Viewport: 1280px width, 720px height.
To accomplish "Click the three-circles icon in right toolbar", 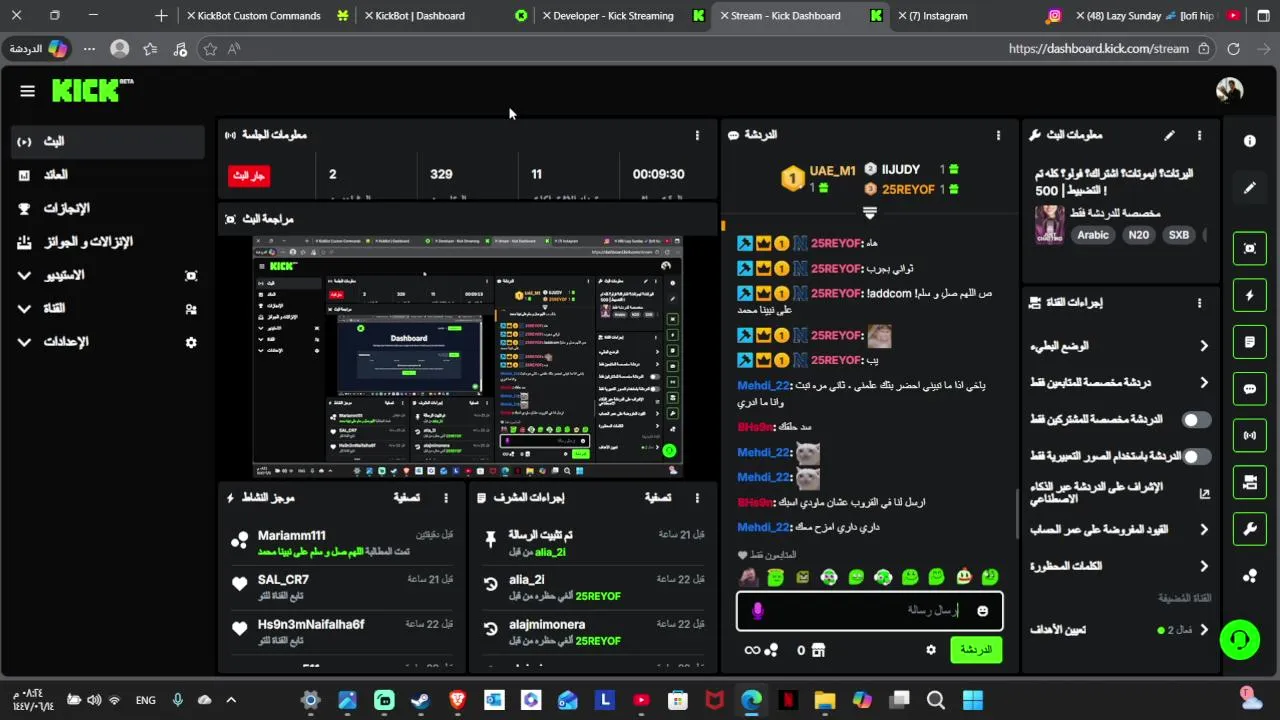I will pos(1250,576).
